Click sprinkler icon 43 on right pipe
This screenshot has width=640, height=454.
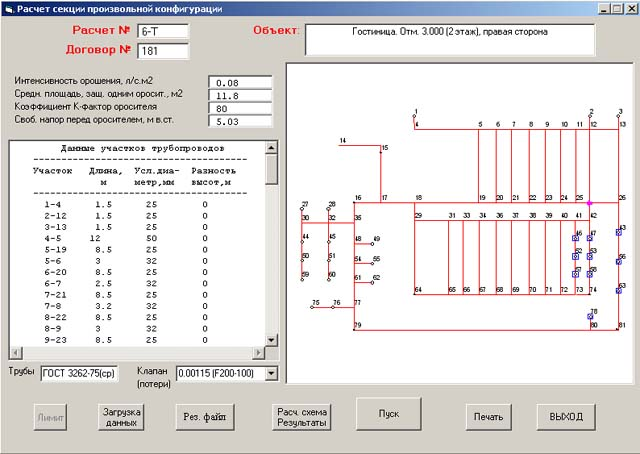click(620, 232)
